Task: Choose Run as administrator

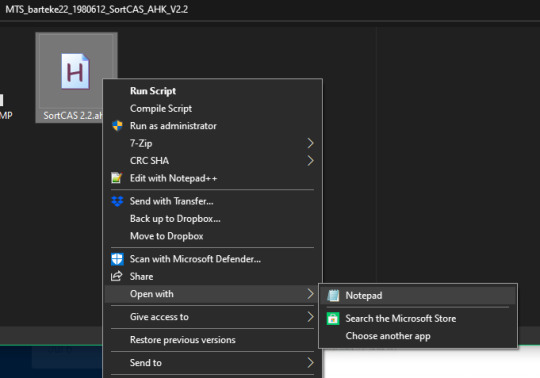Action: (x=212, y=126)
